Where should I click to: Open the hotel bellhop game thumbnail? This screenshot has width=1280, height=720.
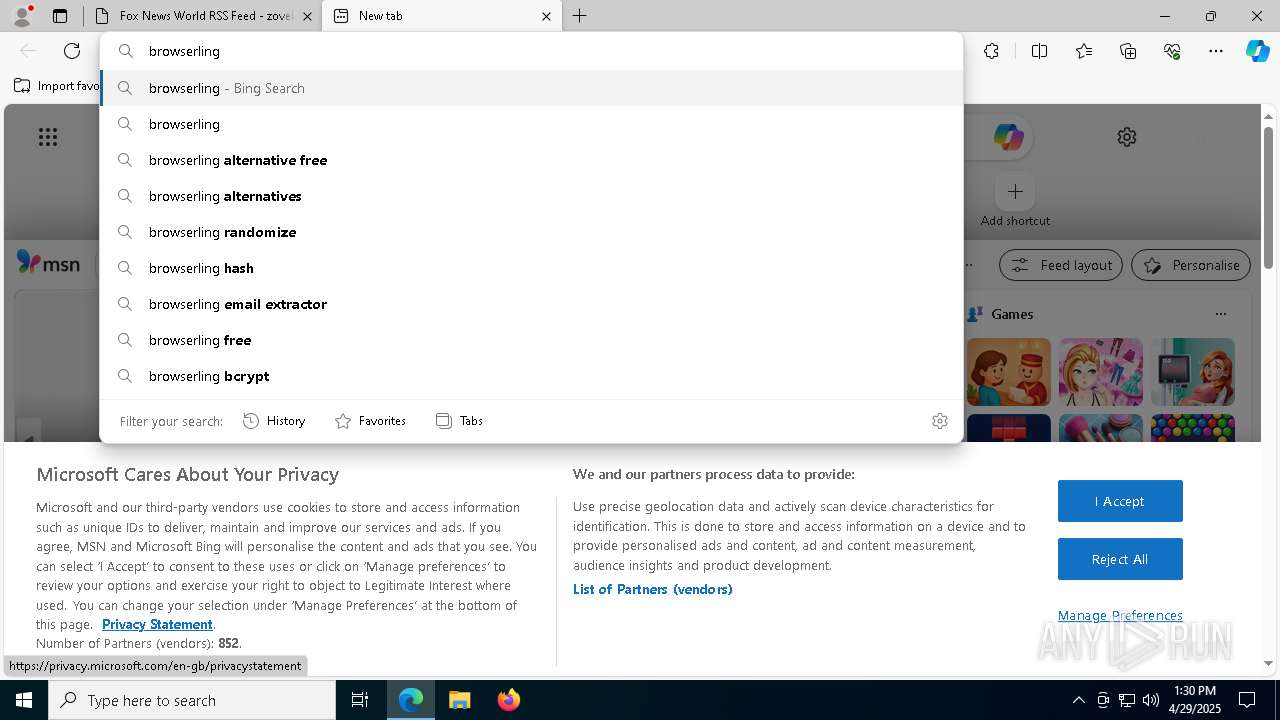(1009, 372)
